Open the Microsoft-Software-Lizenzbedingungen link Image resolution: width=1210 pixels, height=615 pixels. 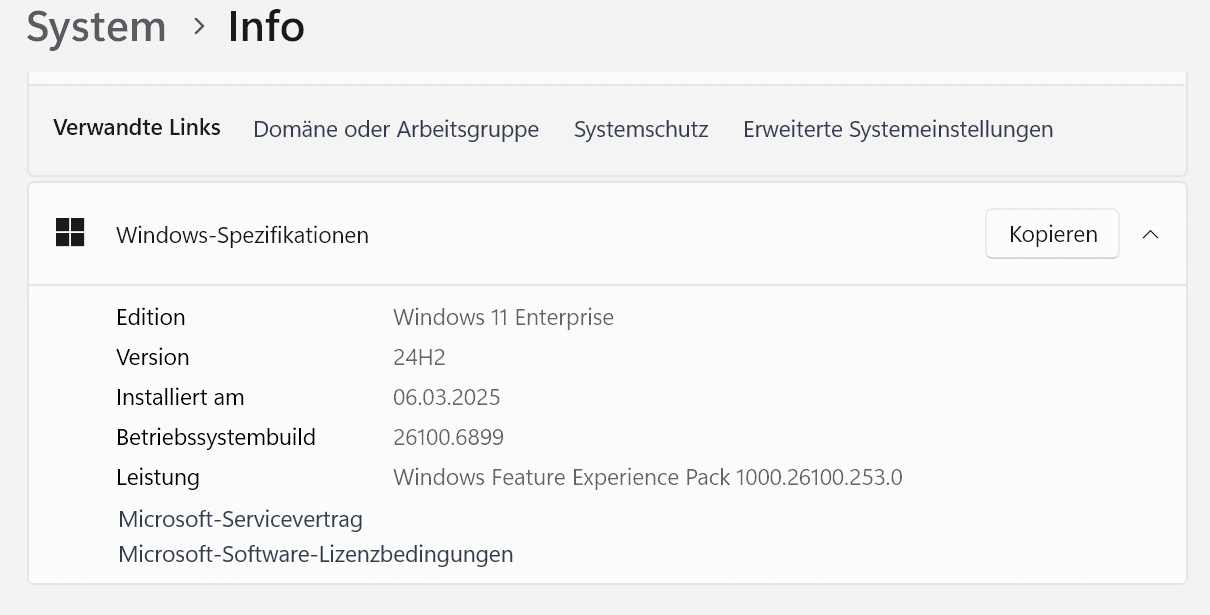point(315,553)
